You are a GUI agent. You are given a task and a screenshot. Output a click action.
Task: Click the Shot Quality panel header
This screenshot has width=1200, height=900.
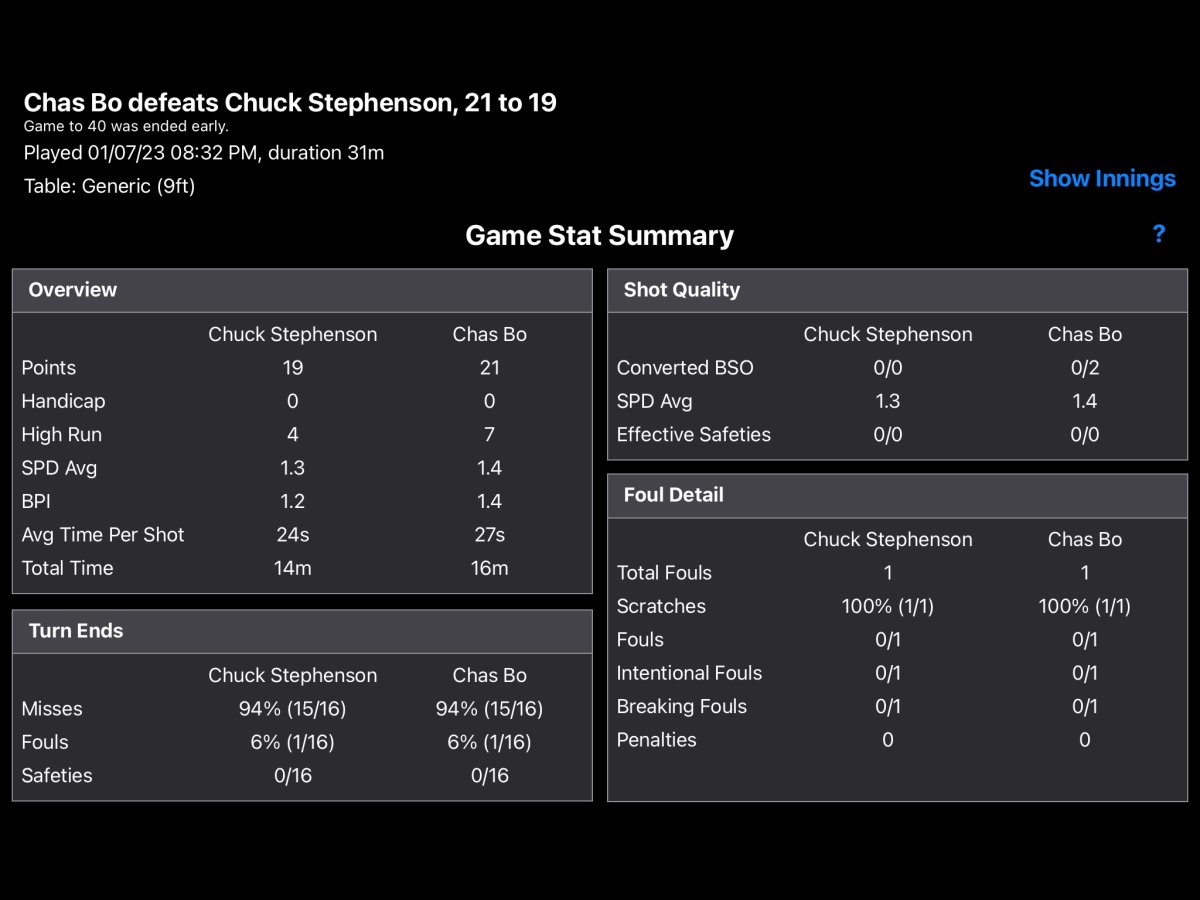tap(682, 290)
